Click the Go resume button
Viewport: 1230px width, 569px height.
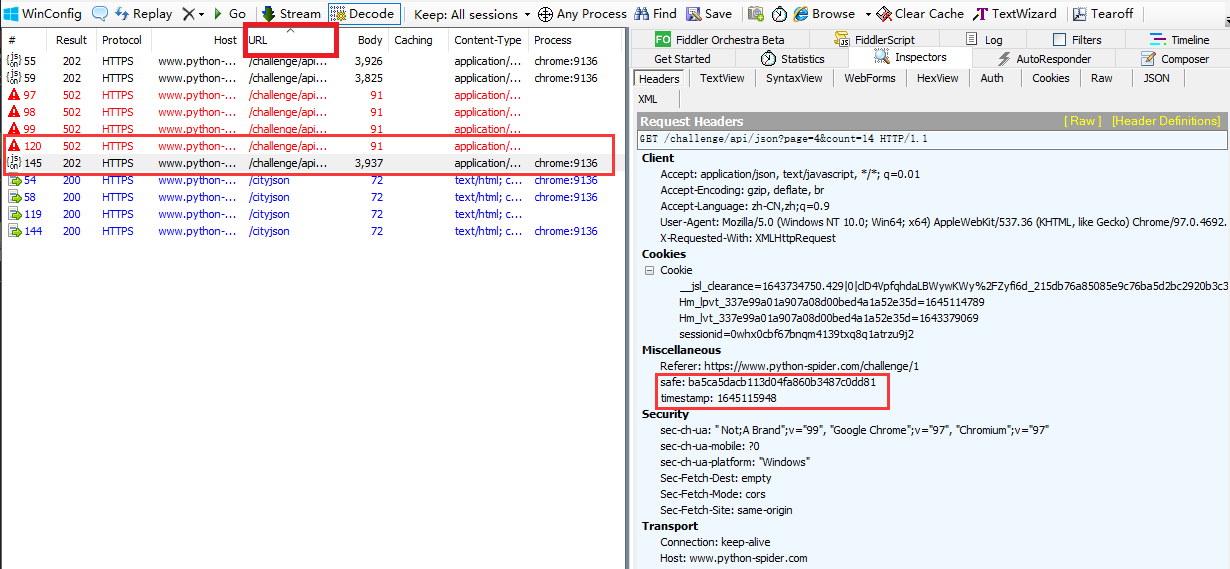[229, 14]
